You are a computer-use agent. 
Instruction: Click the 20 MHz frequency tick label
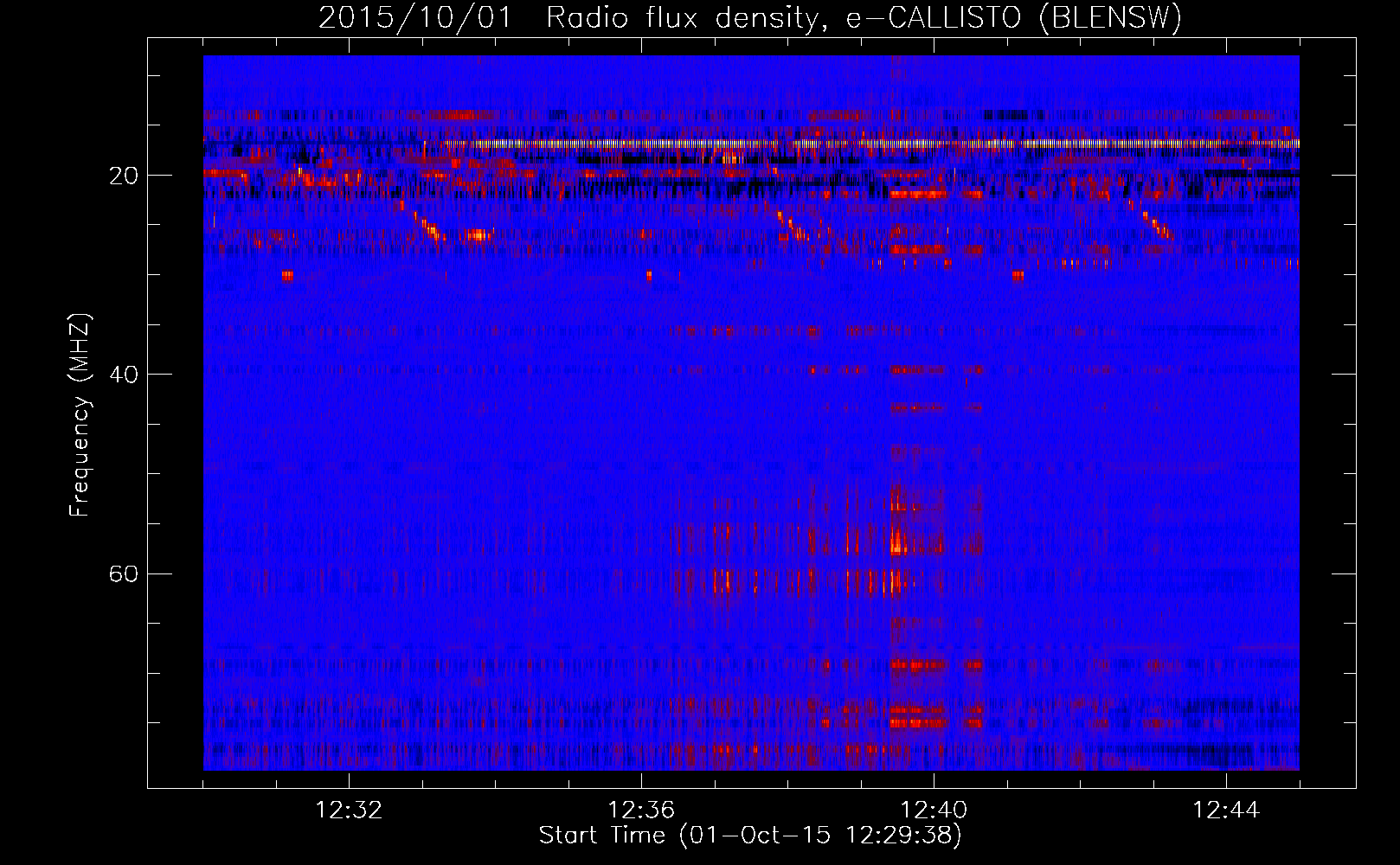(124, 176)
